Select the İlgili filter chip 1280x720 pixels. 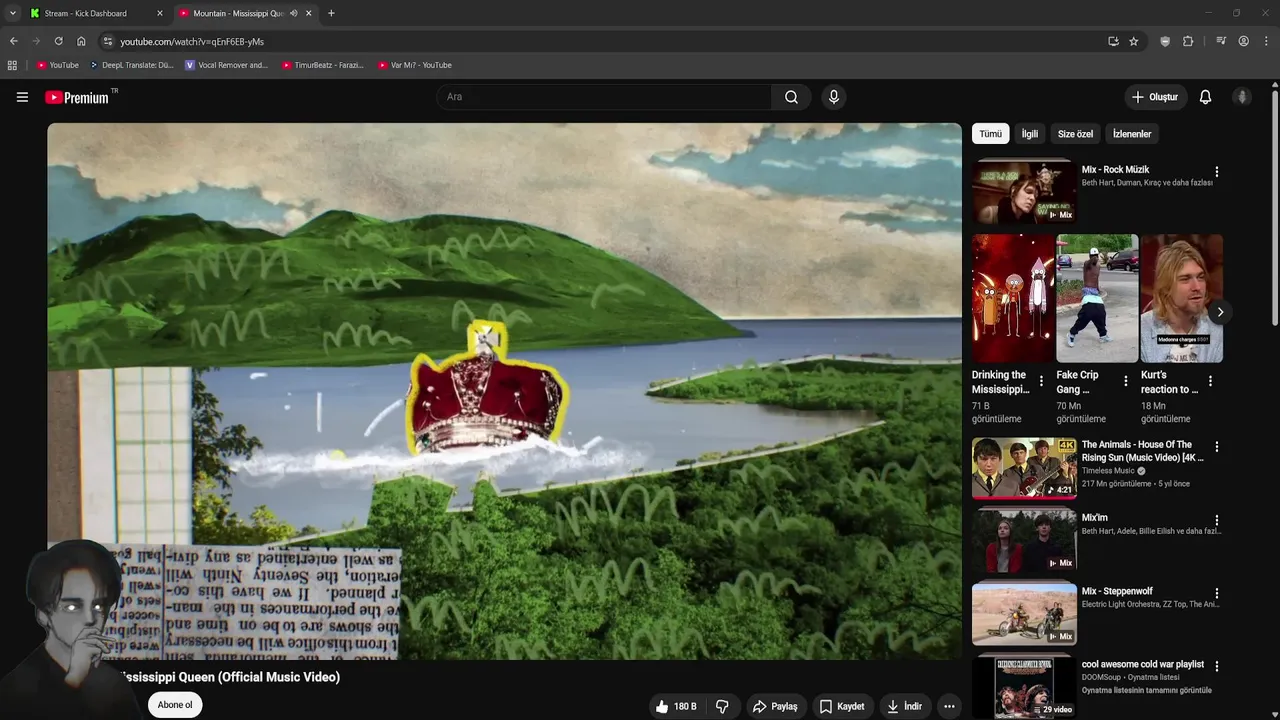click(1029, 134)
